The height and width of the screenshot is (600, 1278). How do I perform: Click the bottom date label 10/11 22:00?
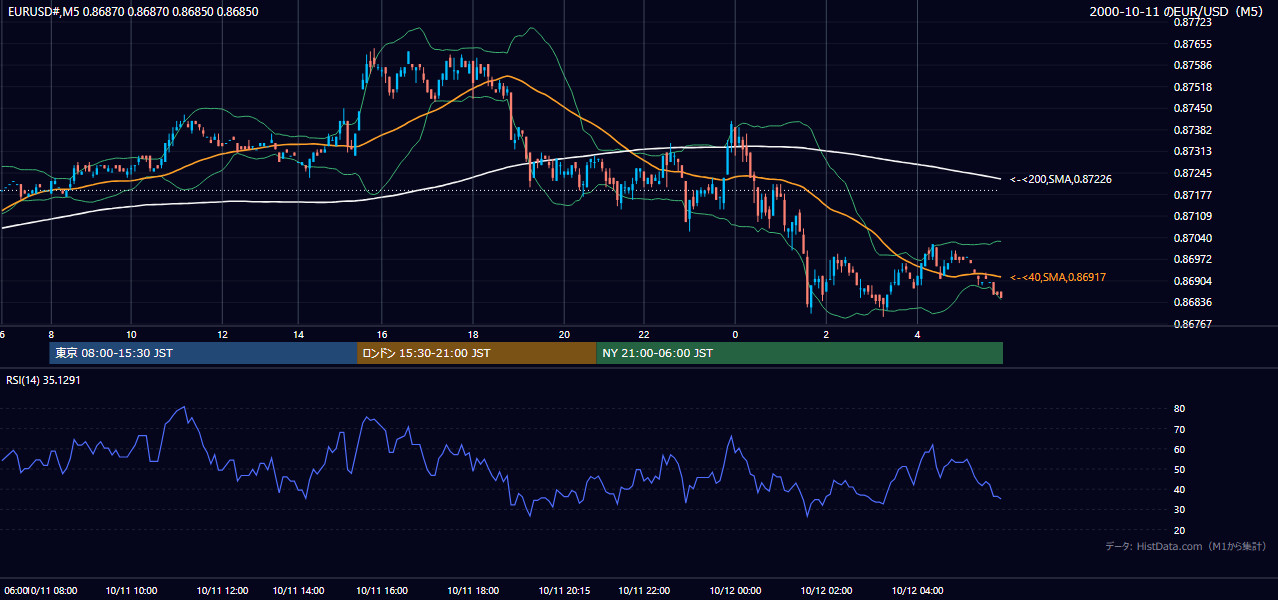pyautogui.click(x=644, y=590)
